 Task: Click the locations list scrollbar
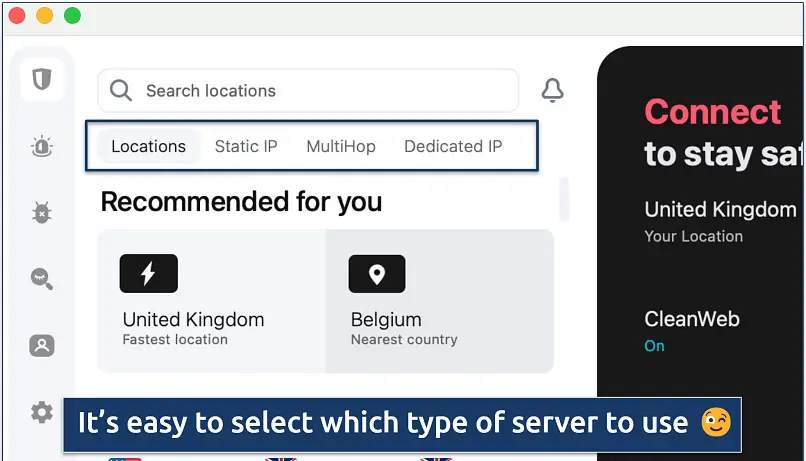pyautogui.click(x=565, y=198)
